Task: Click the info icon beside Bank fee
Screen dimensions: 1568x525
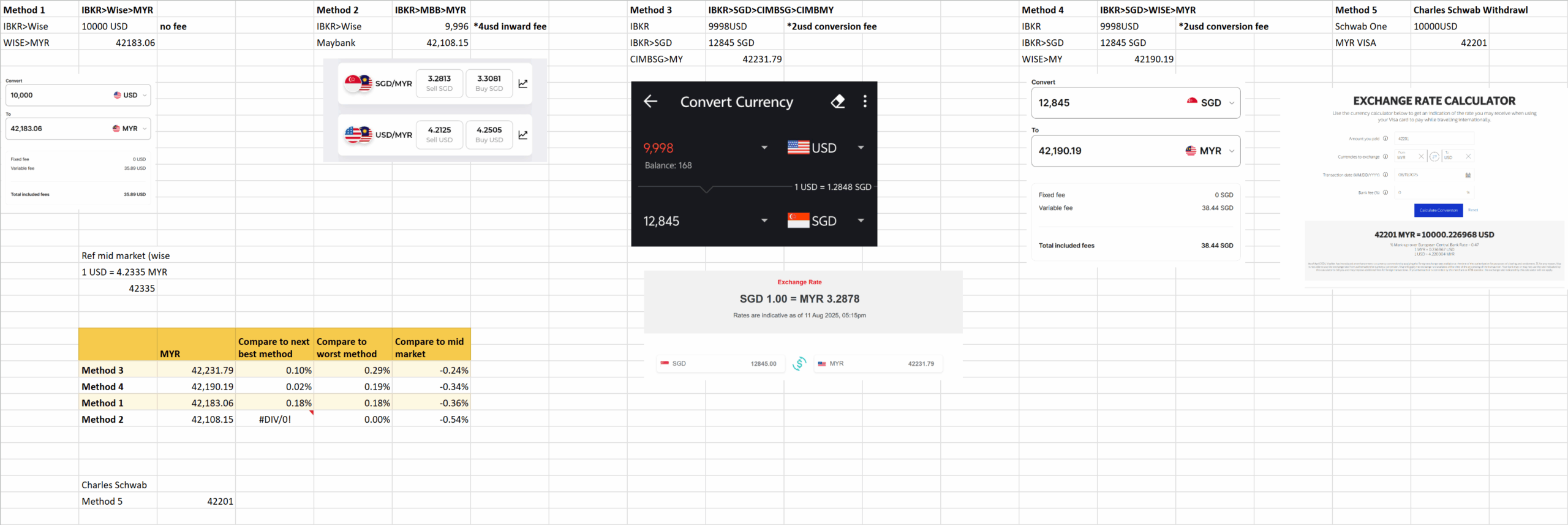Action: coord(1385,192)
